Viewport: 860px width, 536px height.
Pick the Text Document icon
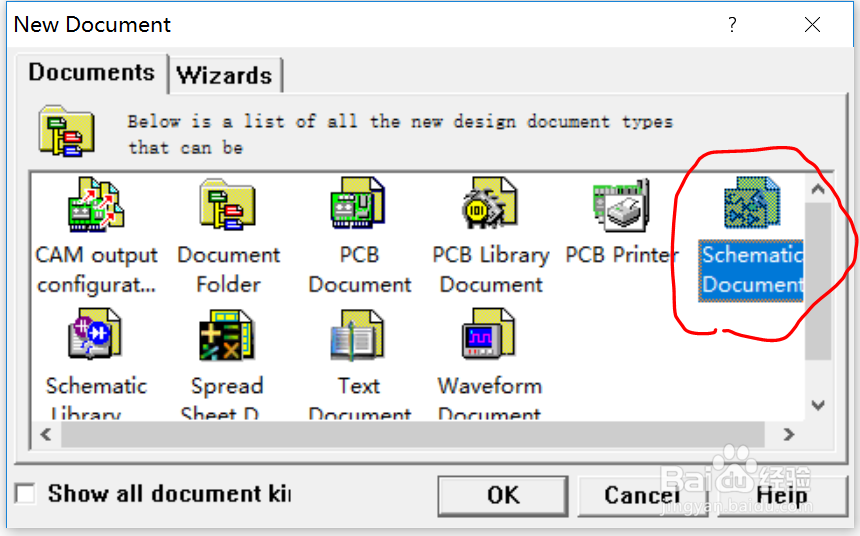[x=358, y=335]
